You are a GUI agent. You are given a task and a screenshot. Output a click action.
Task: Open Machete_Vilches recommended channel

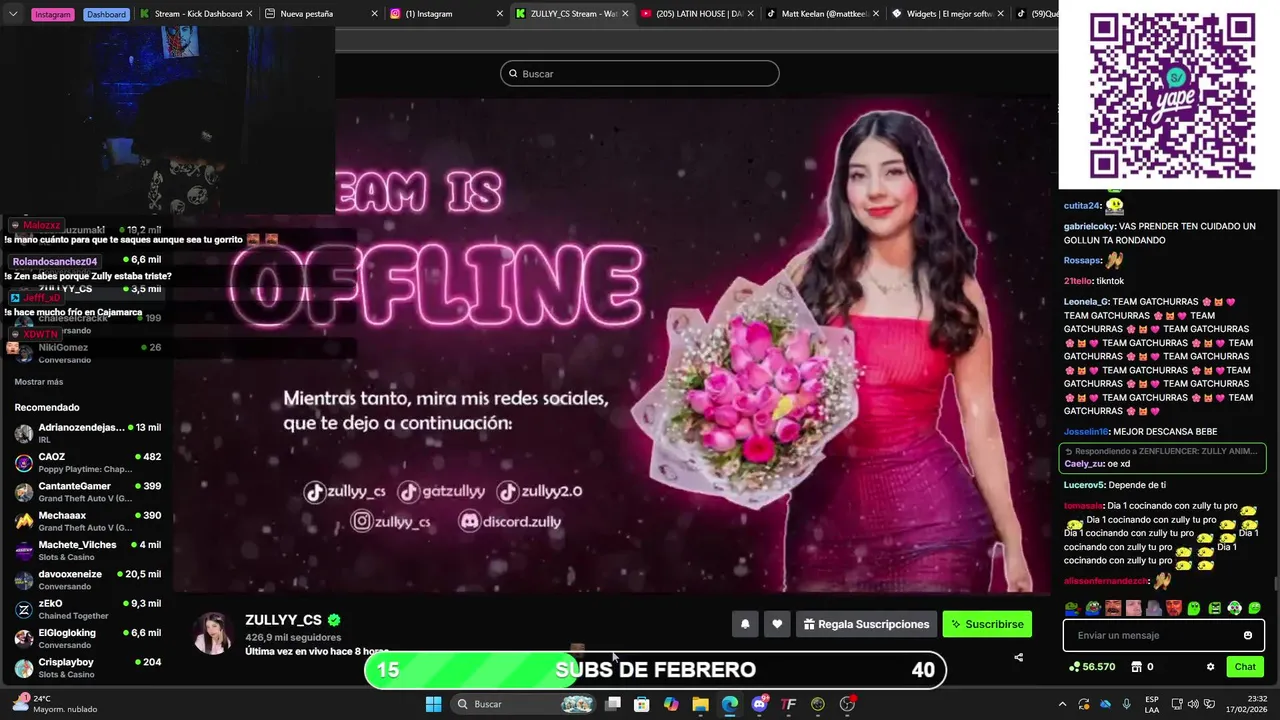87,550
